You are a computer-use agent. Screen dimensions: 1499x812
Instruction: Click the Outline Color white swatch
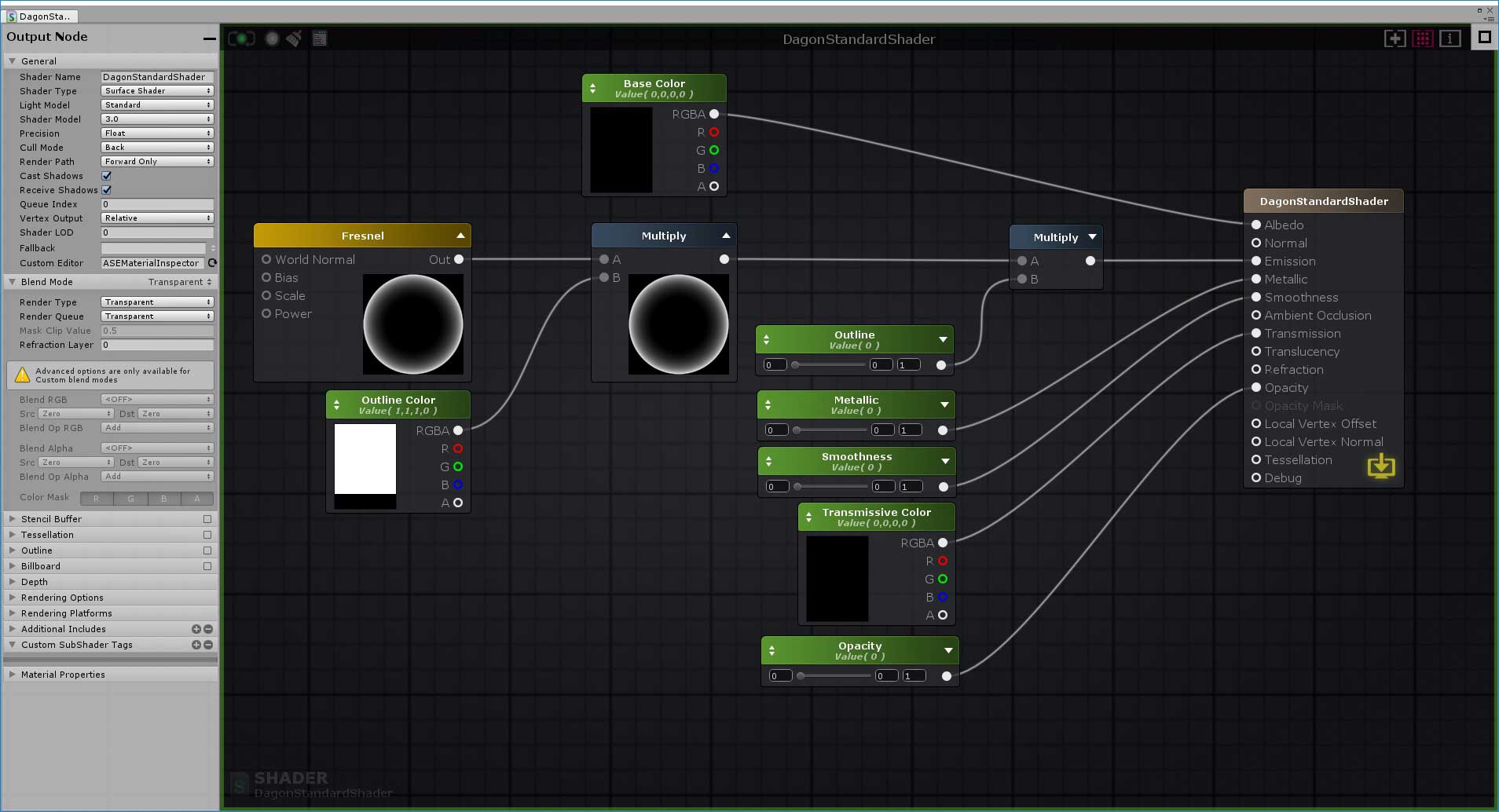[365, 459]
